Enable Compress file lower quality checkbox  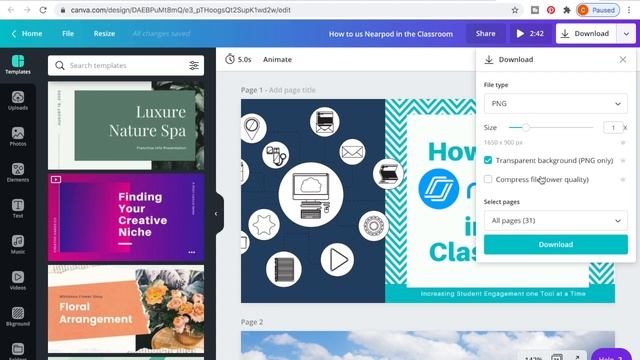coord(488,179)
